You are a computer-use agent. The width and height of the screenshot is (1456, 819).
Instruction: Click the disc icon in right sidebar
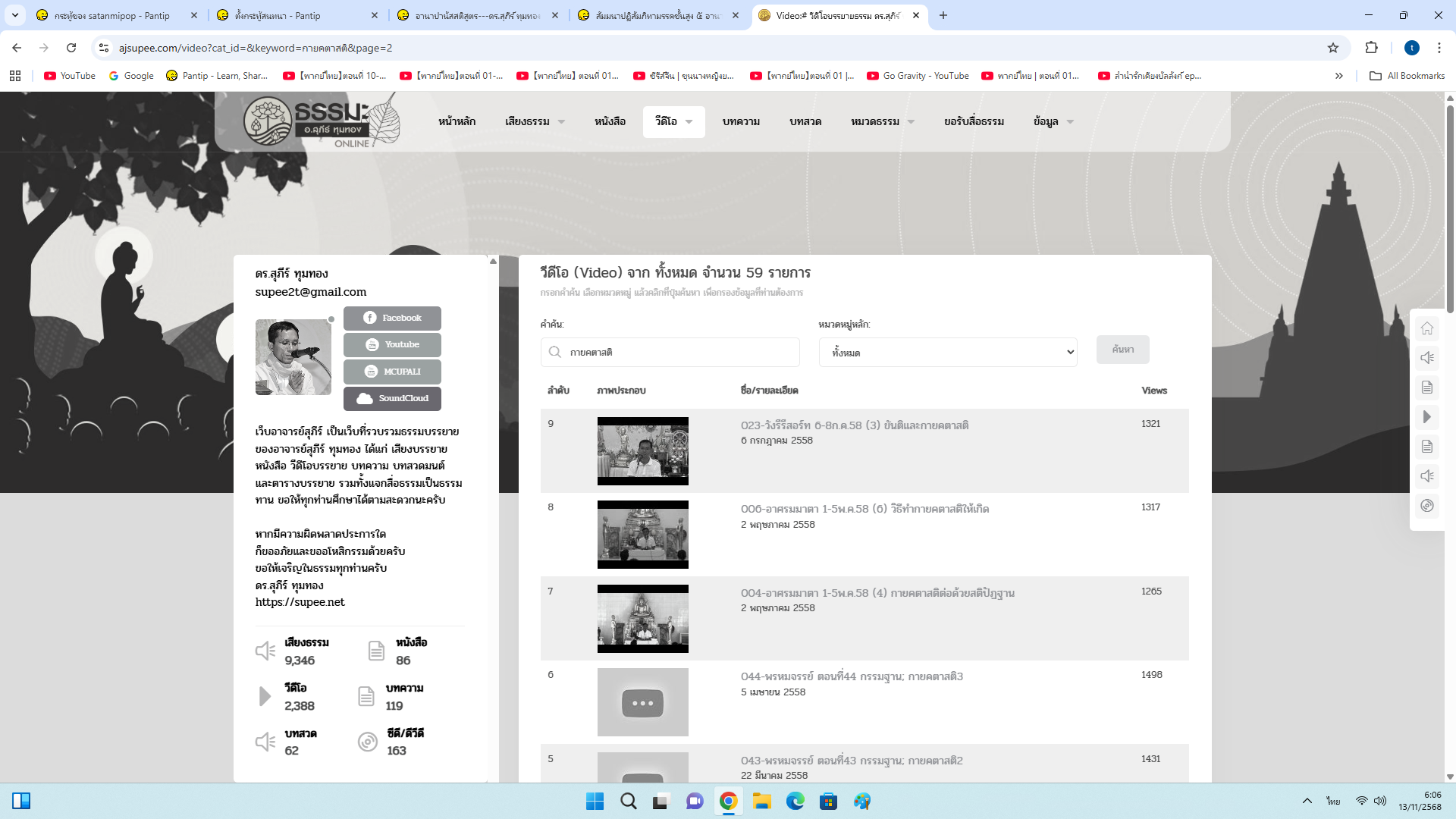click(x=1426, y=506)
